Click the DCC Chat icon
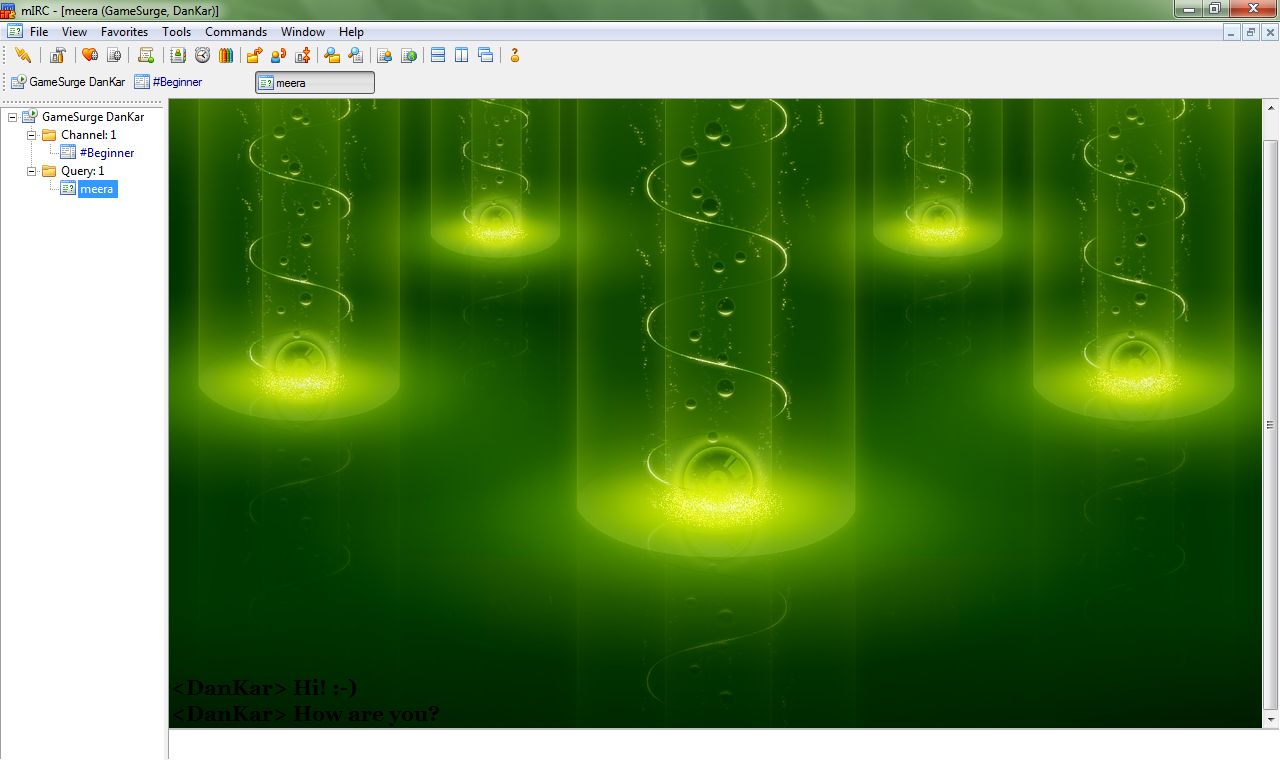1280x760 pixels. coord(278,55)
